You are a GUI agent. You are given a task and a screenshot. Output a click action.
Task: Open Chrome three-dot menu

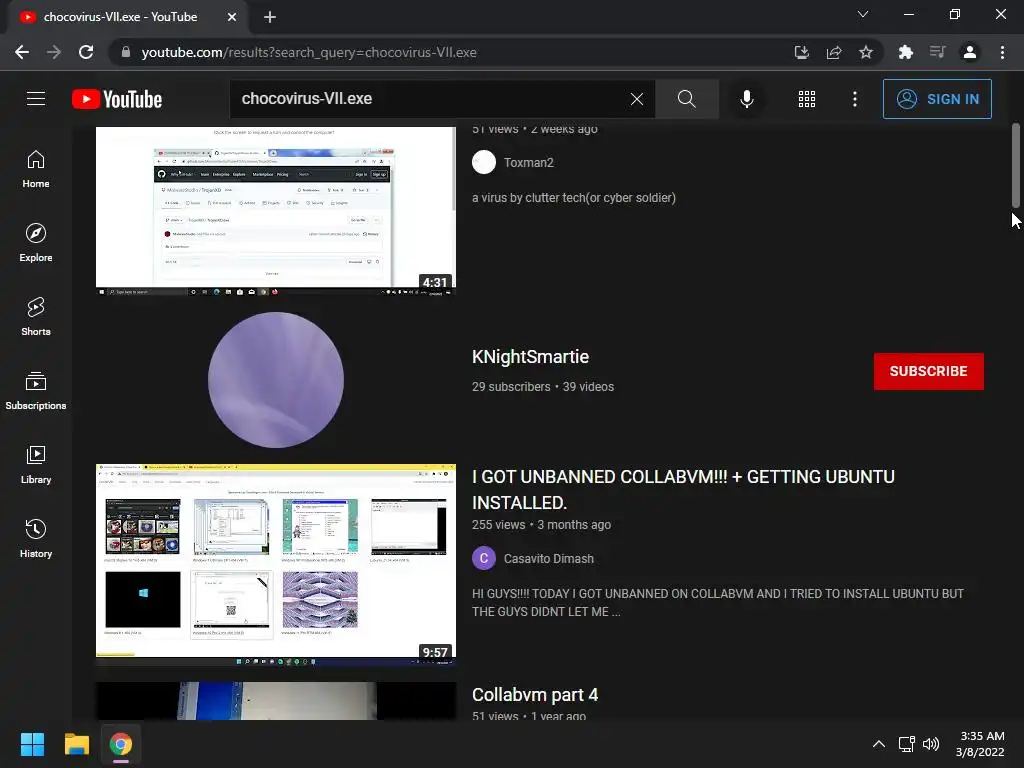[x=1002, y=52]
